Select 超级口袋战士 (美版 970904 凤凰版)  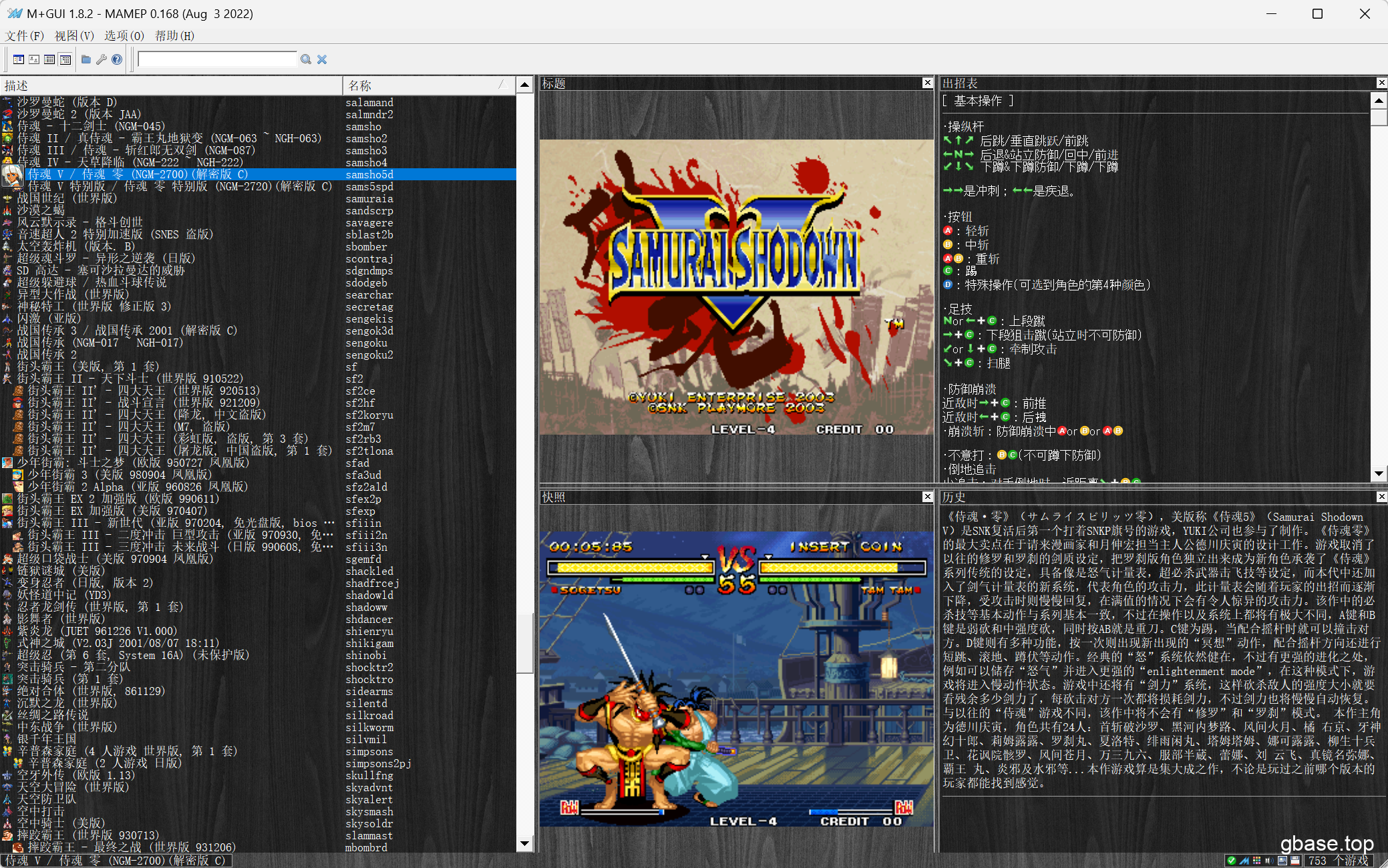(115, 559)
